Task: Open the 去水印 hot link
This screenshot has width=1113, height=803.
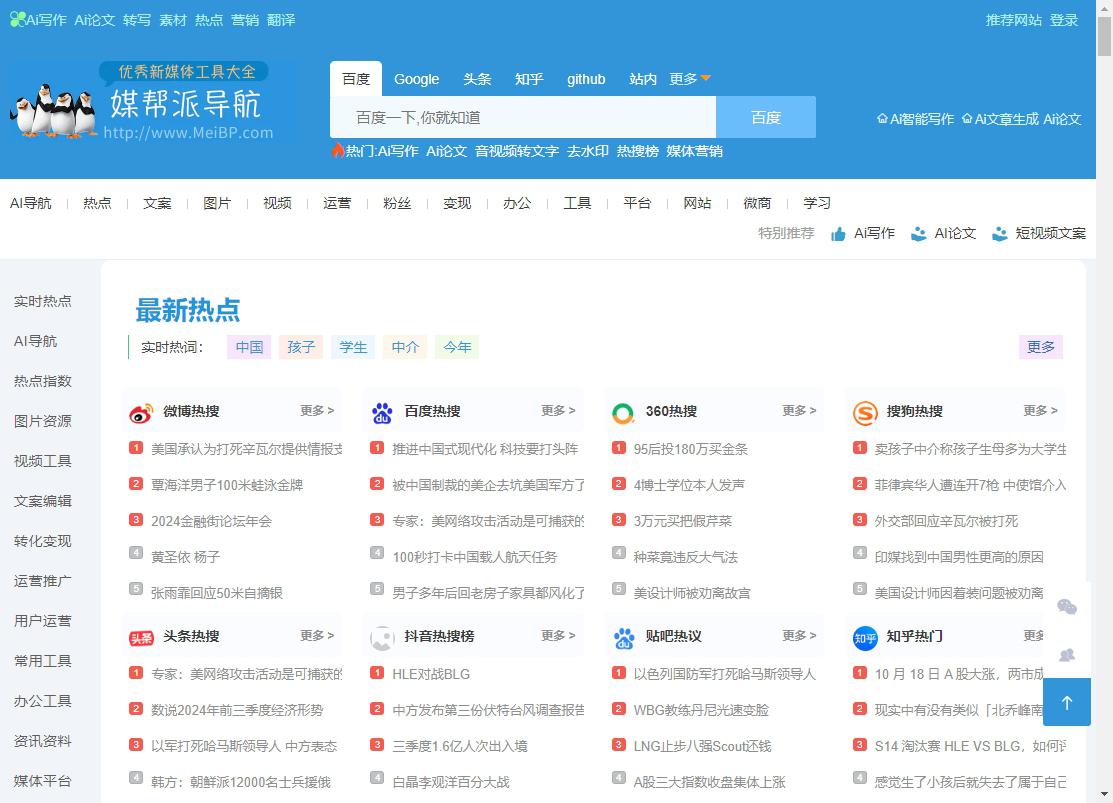Action: tap(588, 151)
